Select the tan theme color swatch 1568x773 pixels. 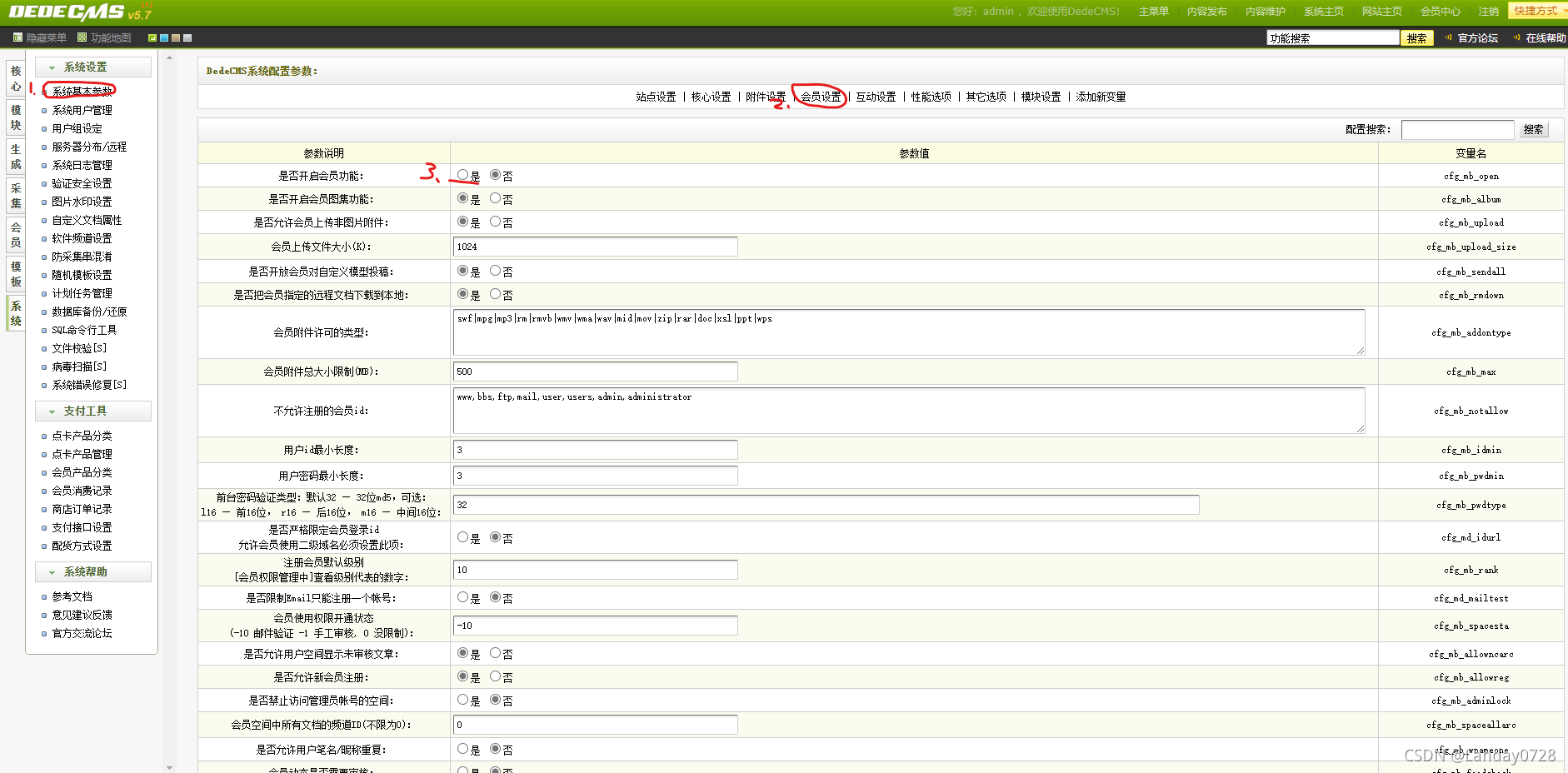(x=176, y=37)
